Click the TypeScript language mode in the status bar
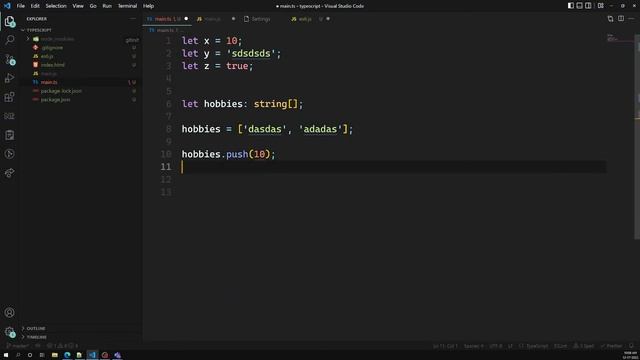Image resolution: width=640 pixels, height=360 pixels. (x=534, y=346)
